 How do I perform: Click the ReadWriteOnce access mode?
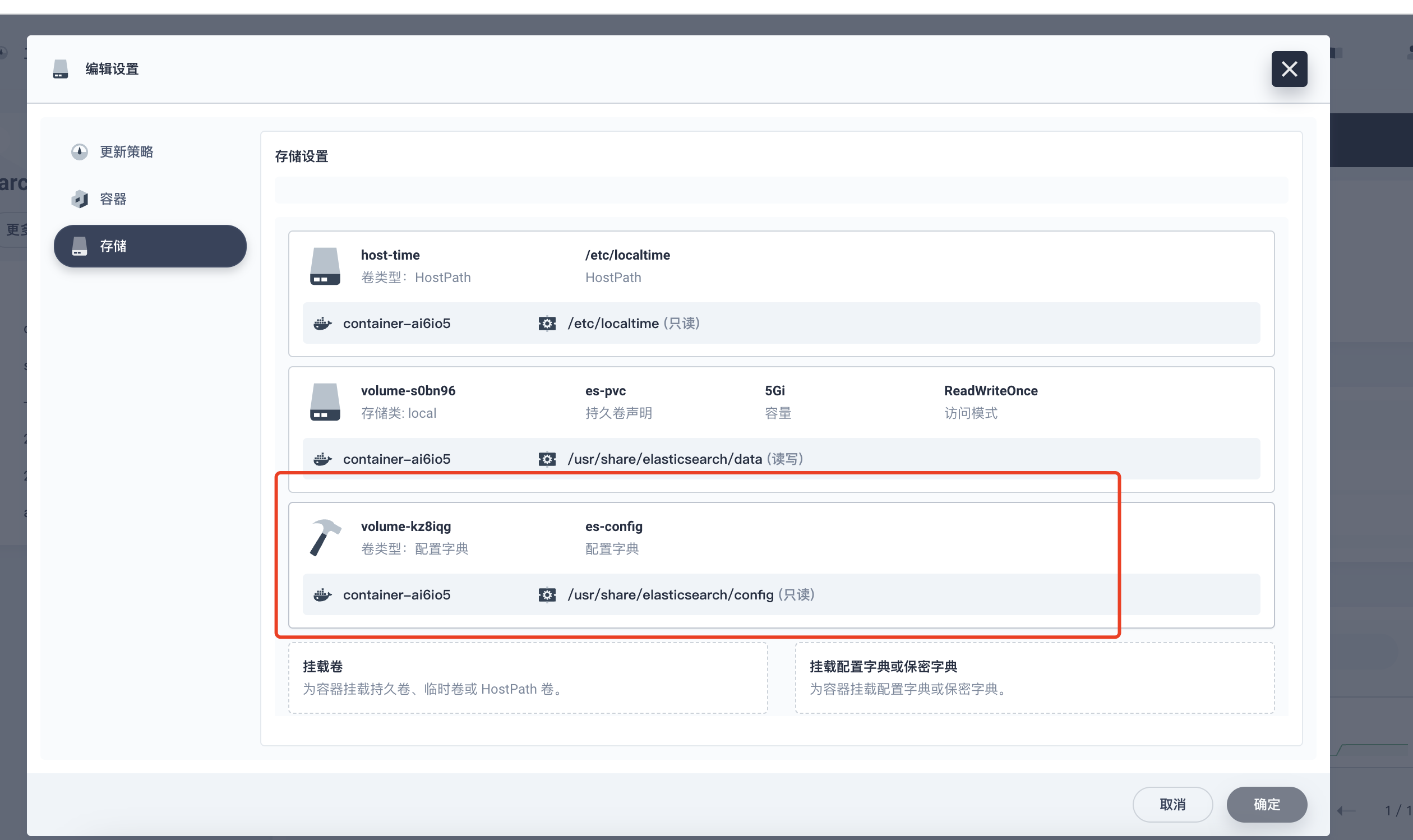(990, 391)
